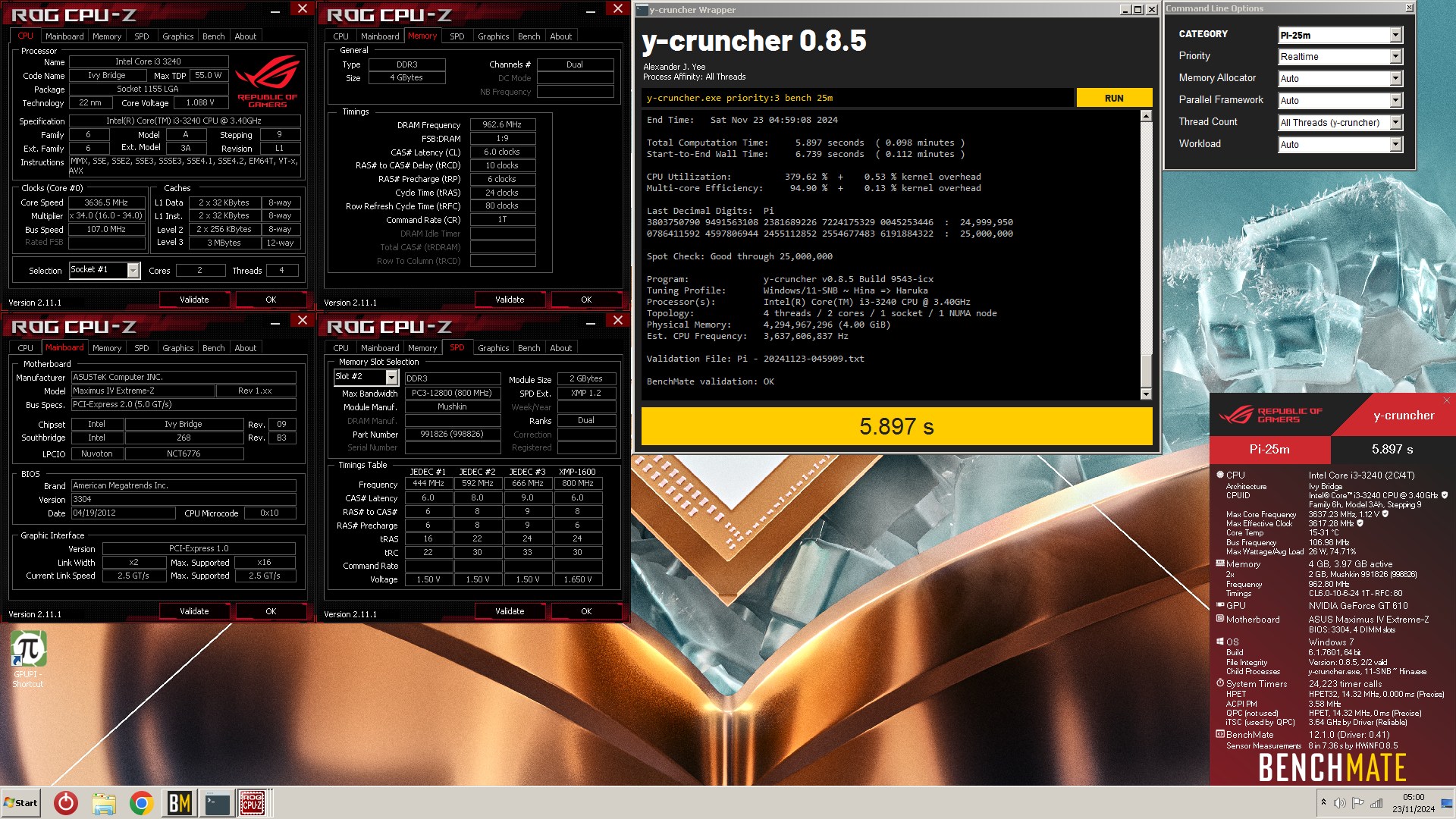Viewport: 1456px width, 819px height.
Task: Click Maximus IV Extreme-Z model field
Action: (x=143, y=391)
